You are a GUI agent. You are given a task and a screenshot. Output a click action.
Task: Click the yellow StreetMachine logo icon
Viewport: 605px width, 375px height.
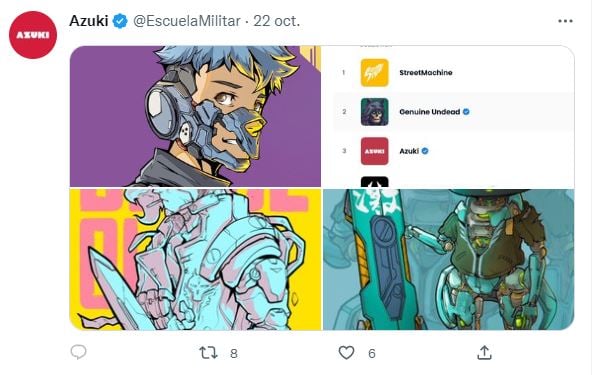[374, 73]
